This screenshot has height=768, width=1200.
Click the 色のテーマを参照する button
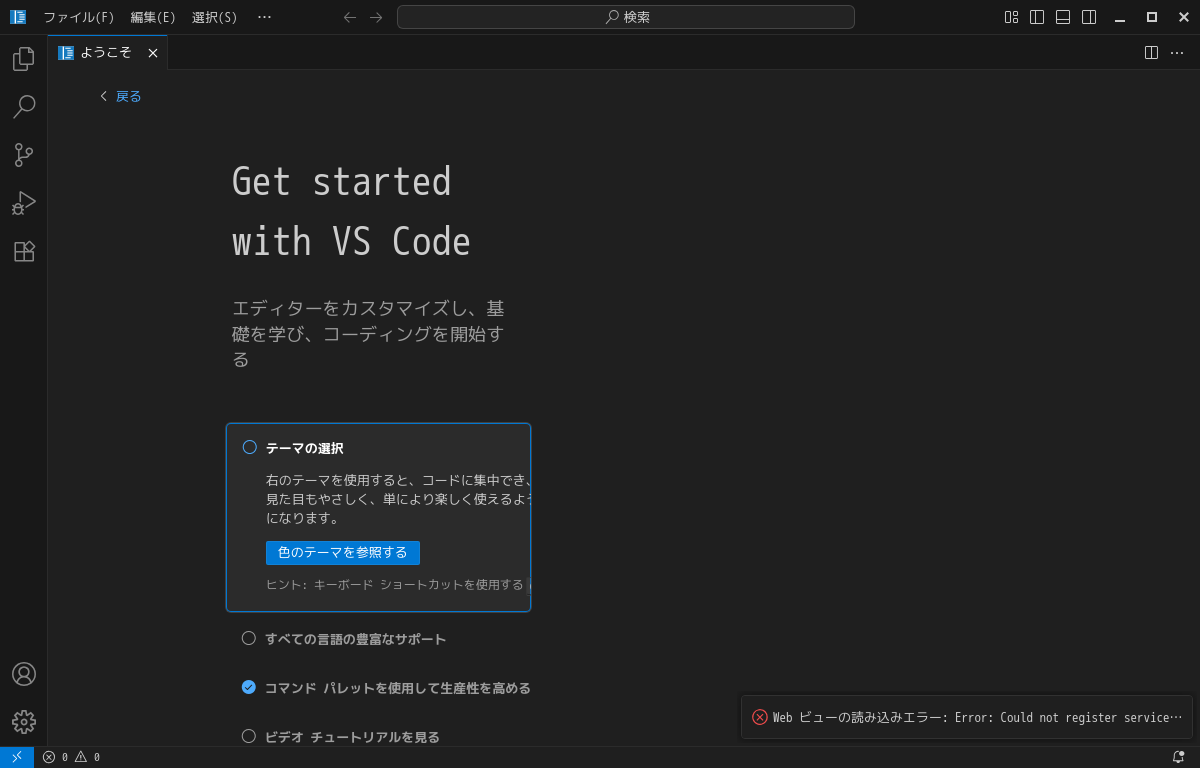[x=343, y=553]
